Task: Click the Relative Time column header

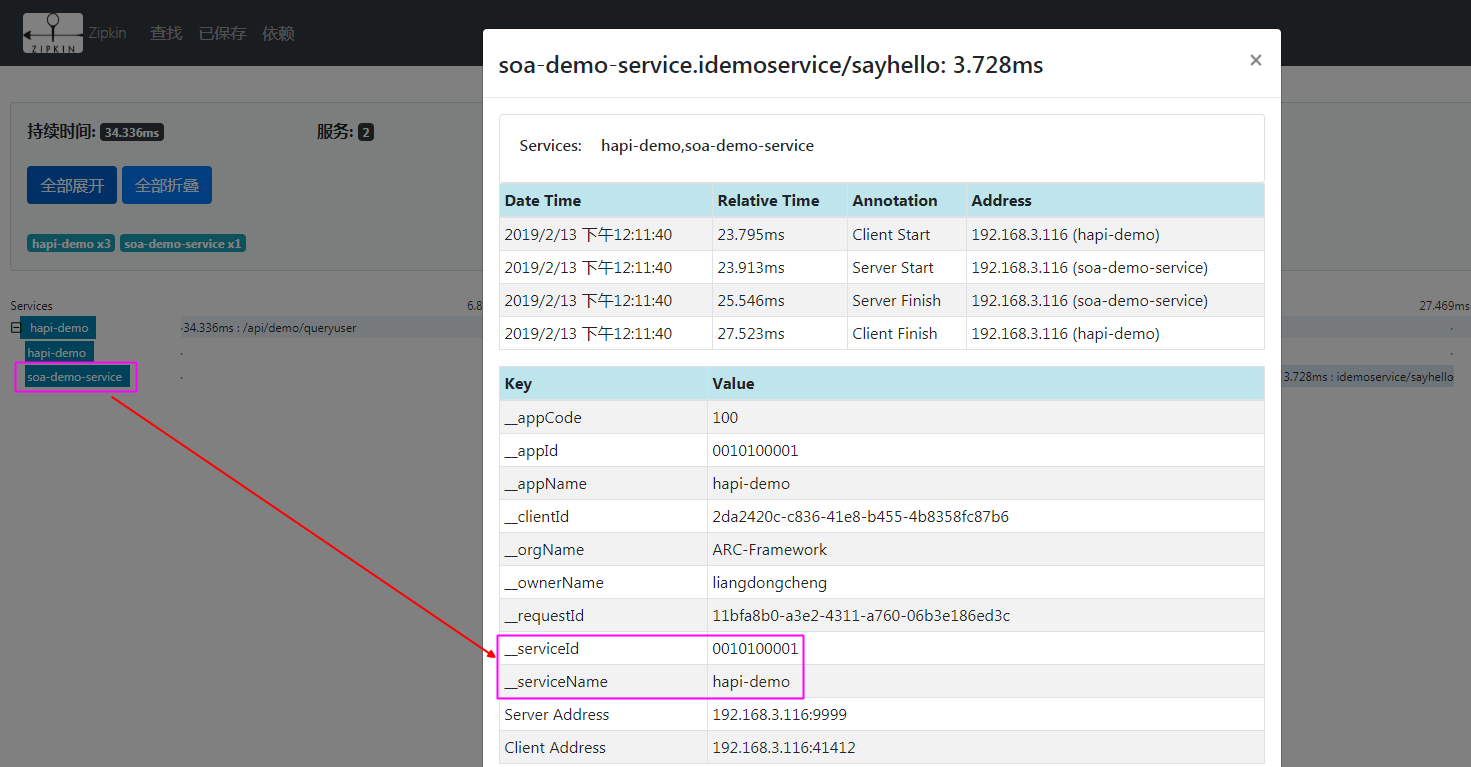Action: click(780, 200)
